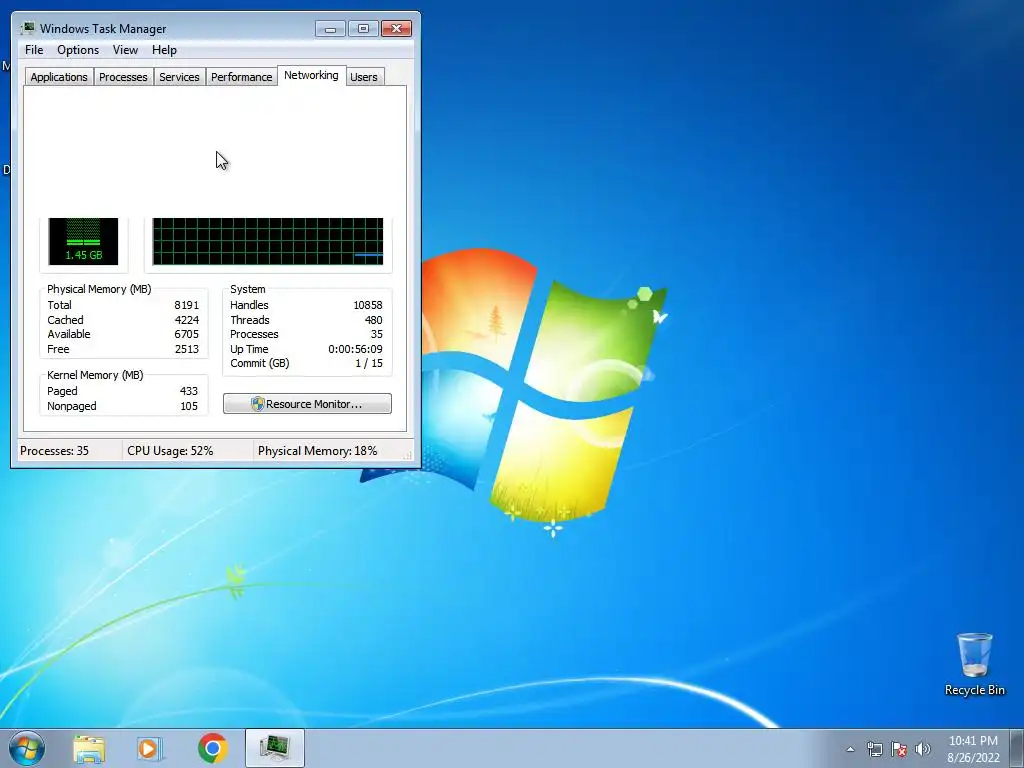This screenshot has width=1024, height=768.
Task: Open Windows Explorer from the taskbar
Action: [89, 748]
